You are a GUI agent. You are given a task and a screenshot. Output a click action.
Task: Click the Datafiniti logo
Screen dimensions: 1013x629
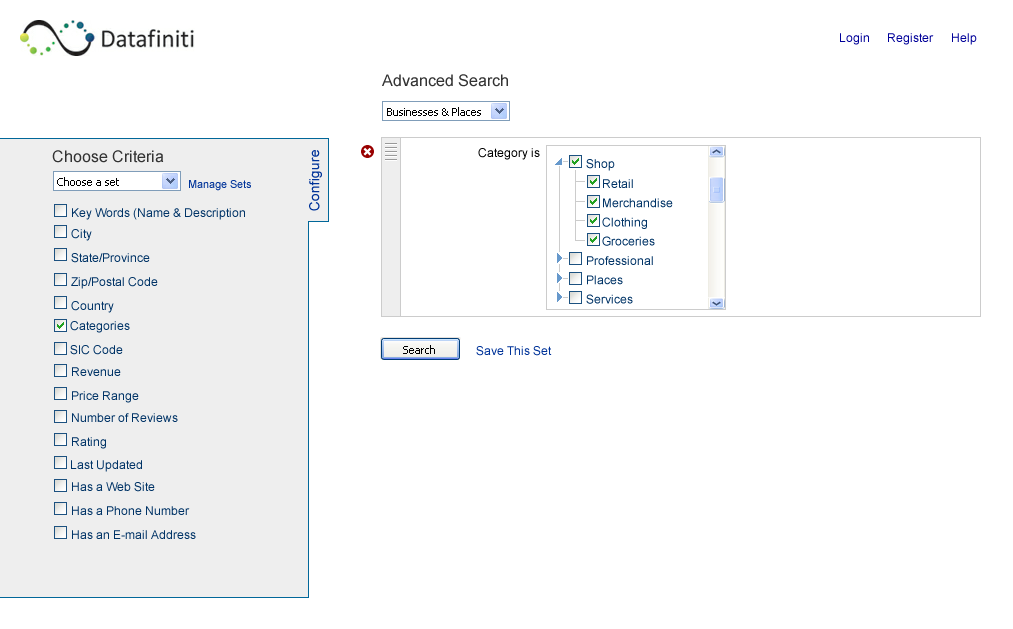[107, 38]
